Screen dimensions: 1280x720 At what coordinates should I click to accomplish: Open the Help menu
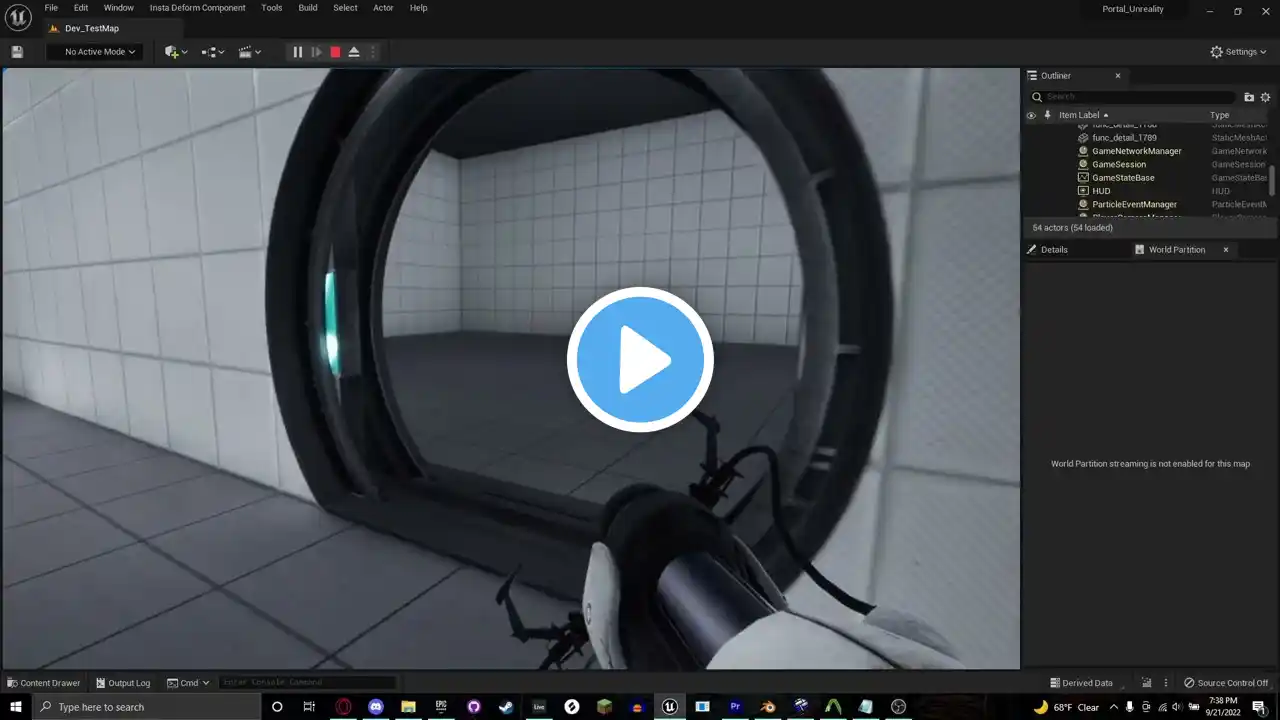tap(419, 8)
